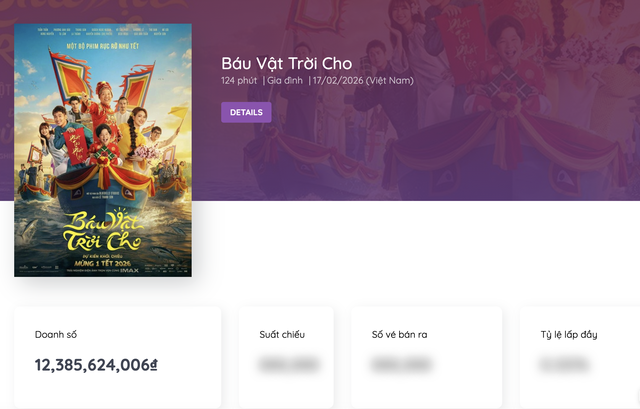Click the Doanh số card label
The image size is (640, 409).
tap(56, 334)
